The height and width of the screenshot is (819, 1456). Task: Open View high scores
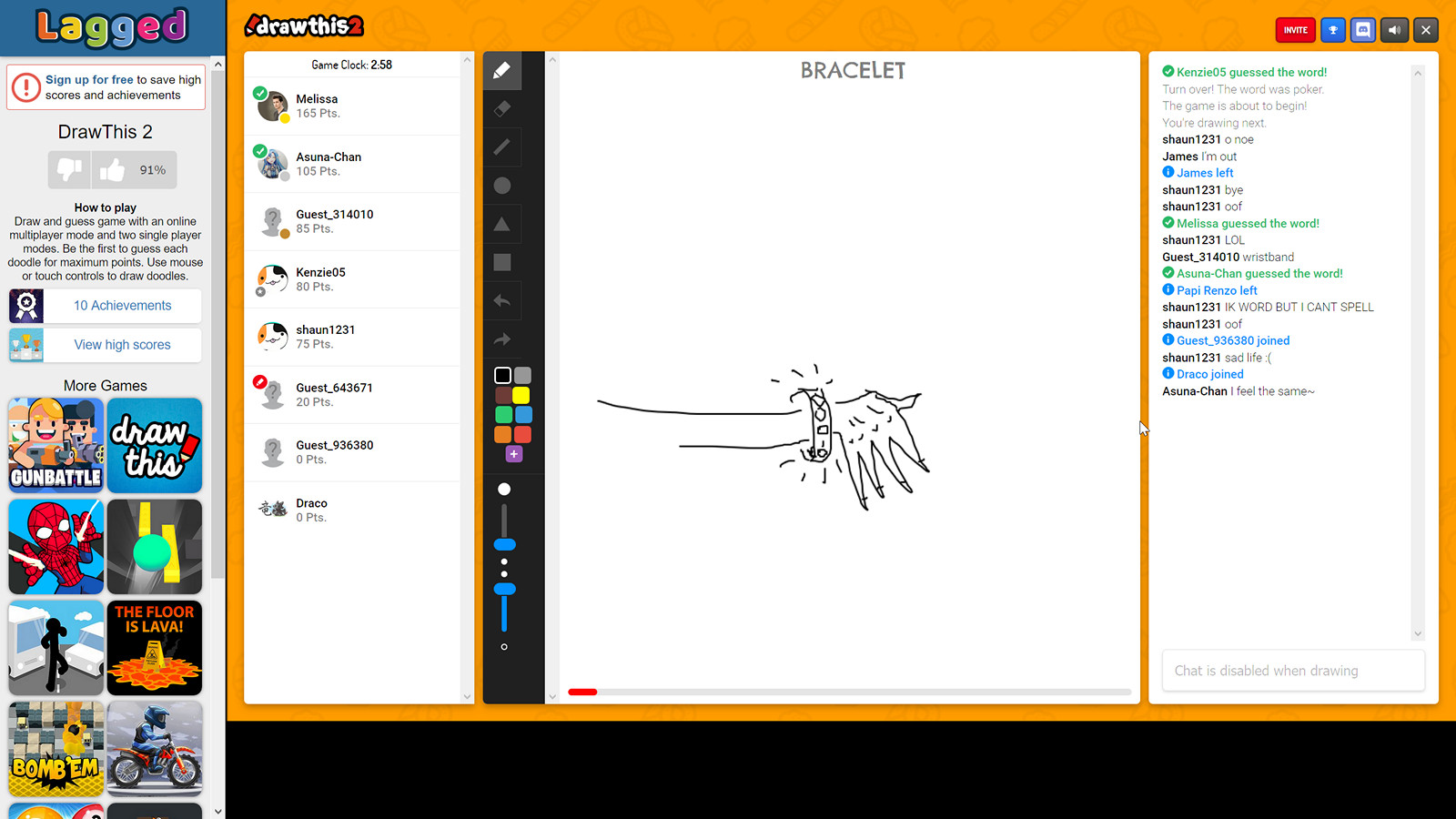coord(122,345)
